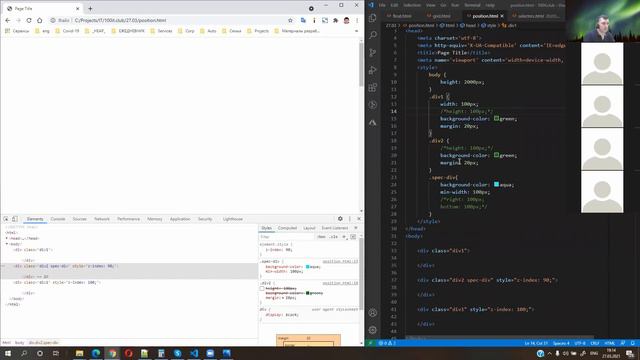This screenshot has height=360, width=640.
Task: Open VS Code File menu
Action: 382,5
